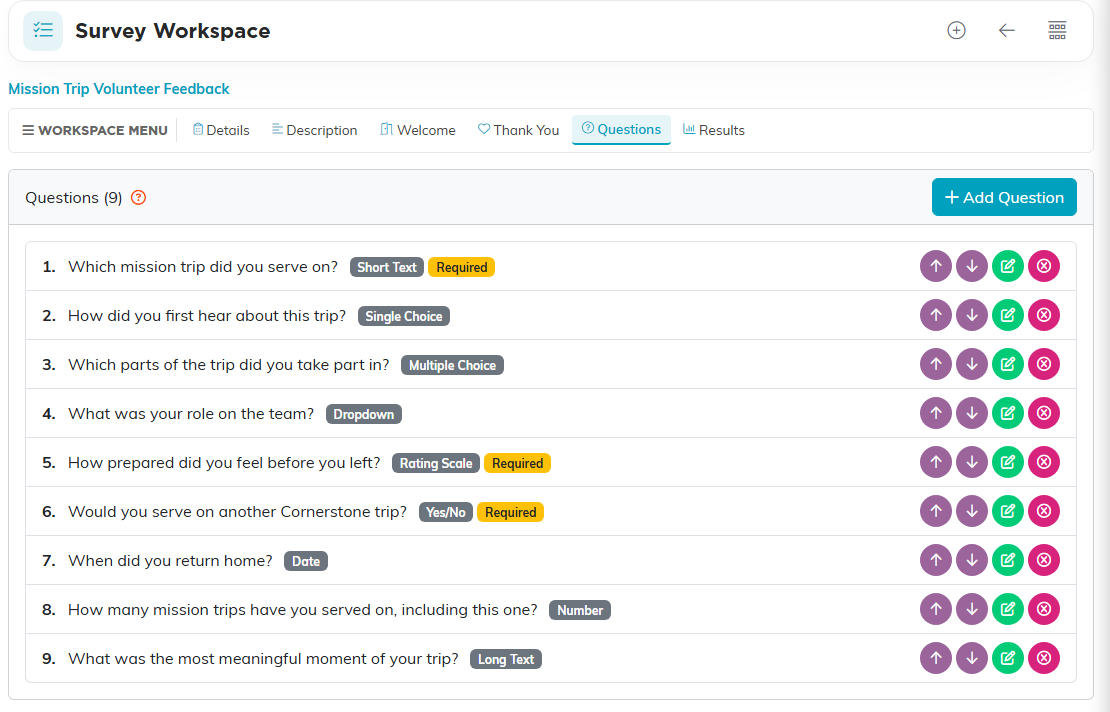
Task: Move question 3 down
Action: (x=972, y=364)
